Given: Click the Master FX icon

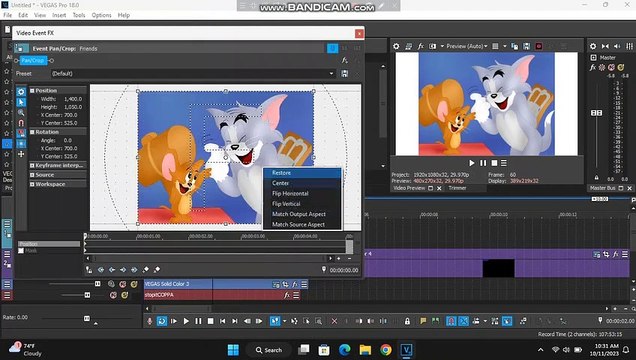Looking at the screenshot, I should (x=593, y=67).
